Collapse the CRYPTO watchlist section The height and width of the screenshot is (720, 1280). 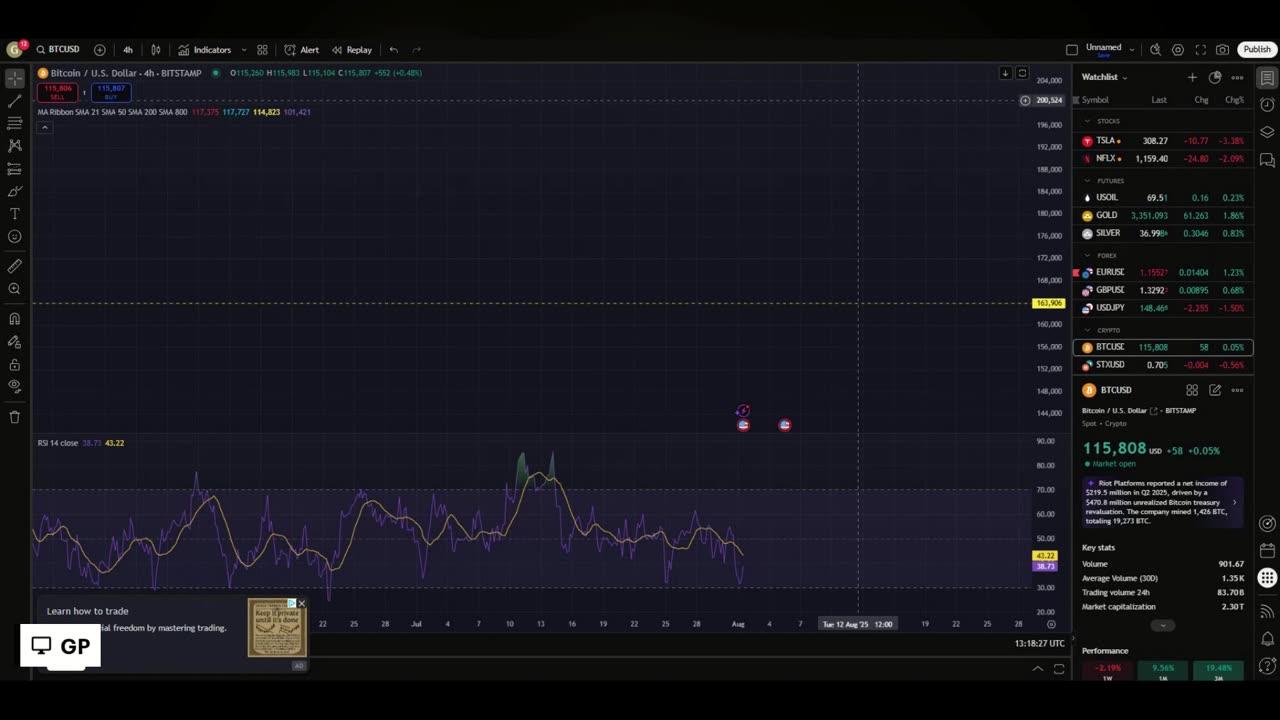1088,330
